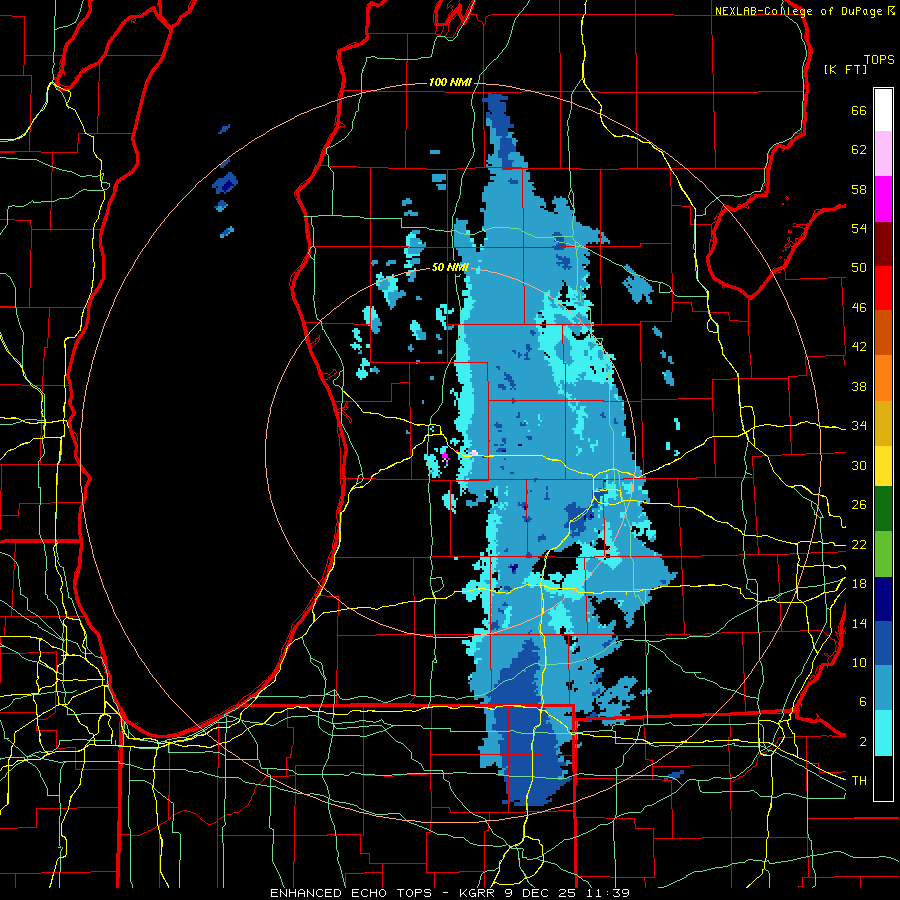Click the 22 legend value
Image resolution: width=900 pixels, height=900 pixels.
click(x=859, y=545)
